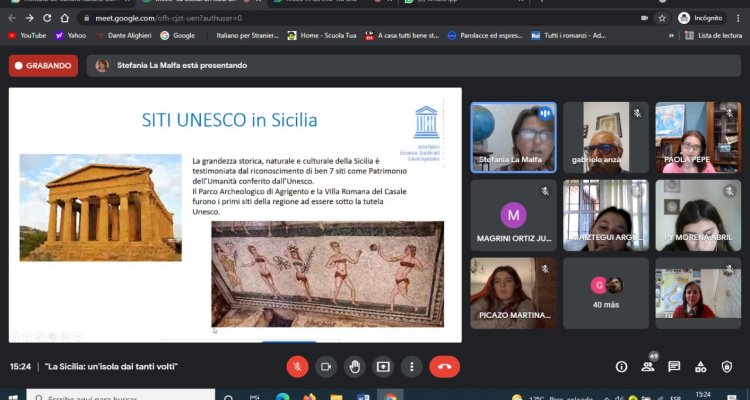Click the Roman mosaic image on slide
Image resolution: width=750 pixels, height=400 pixels.
pos(328,274)
